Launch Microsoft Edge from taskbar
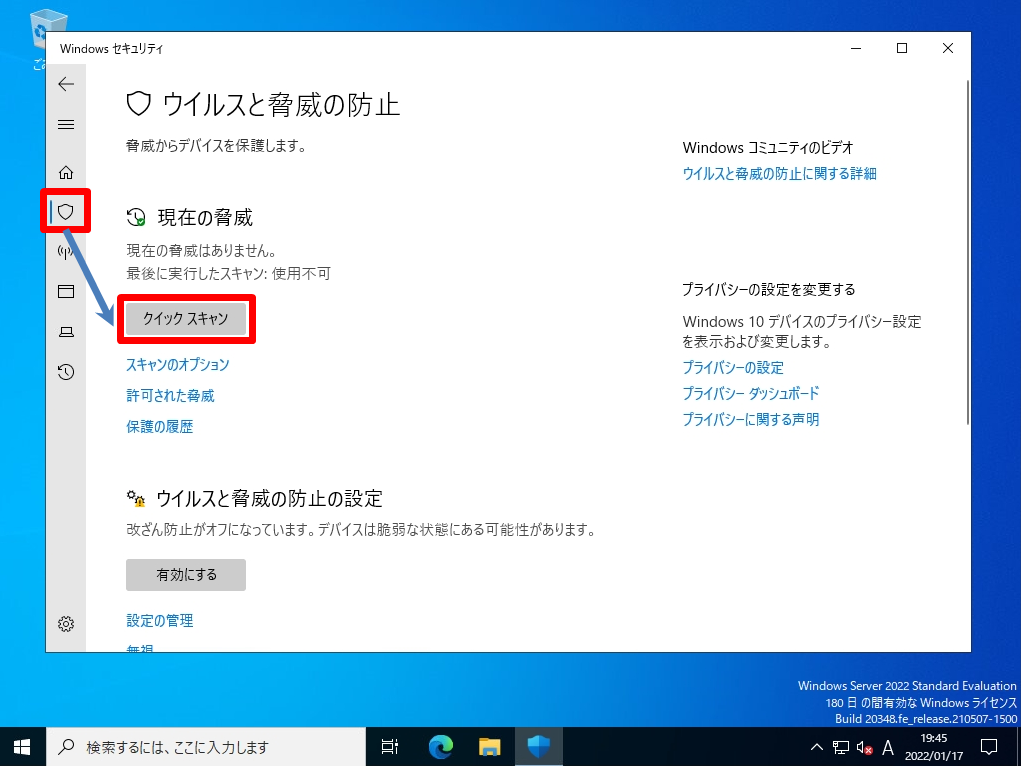 pyautogui.click(x=440, y=746)
